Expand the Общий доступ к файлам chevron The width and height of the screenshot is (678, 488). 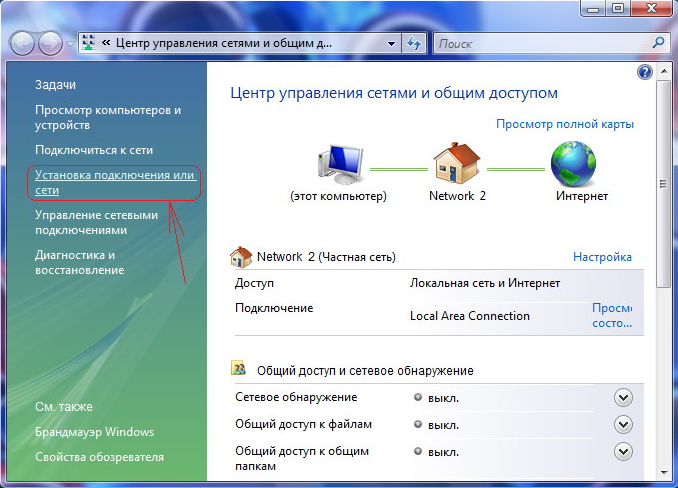click(x=623, y=425)
